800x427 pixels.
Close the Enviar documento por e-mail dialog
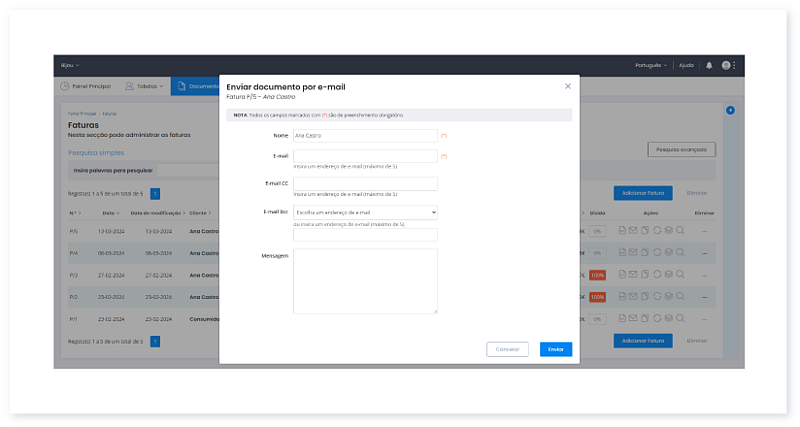(568, 86)
